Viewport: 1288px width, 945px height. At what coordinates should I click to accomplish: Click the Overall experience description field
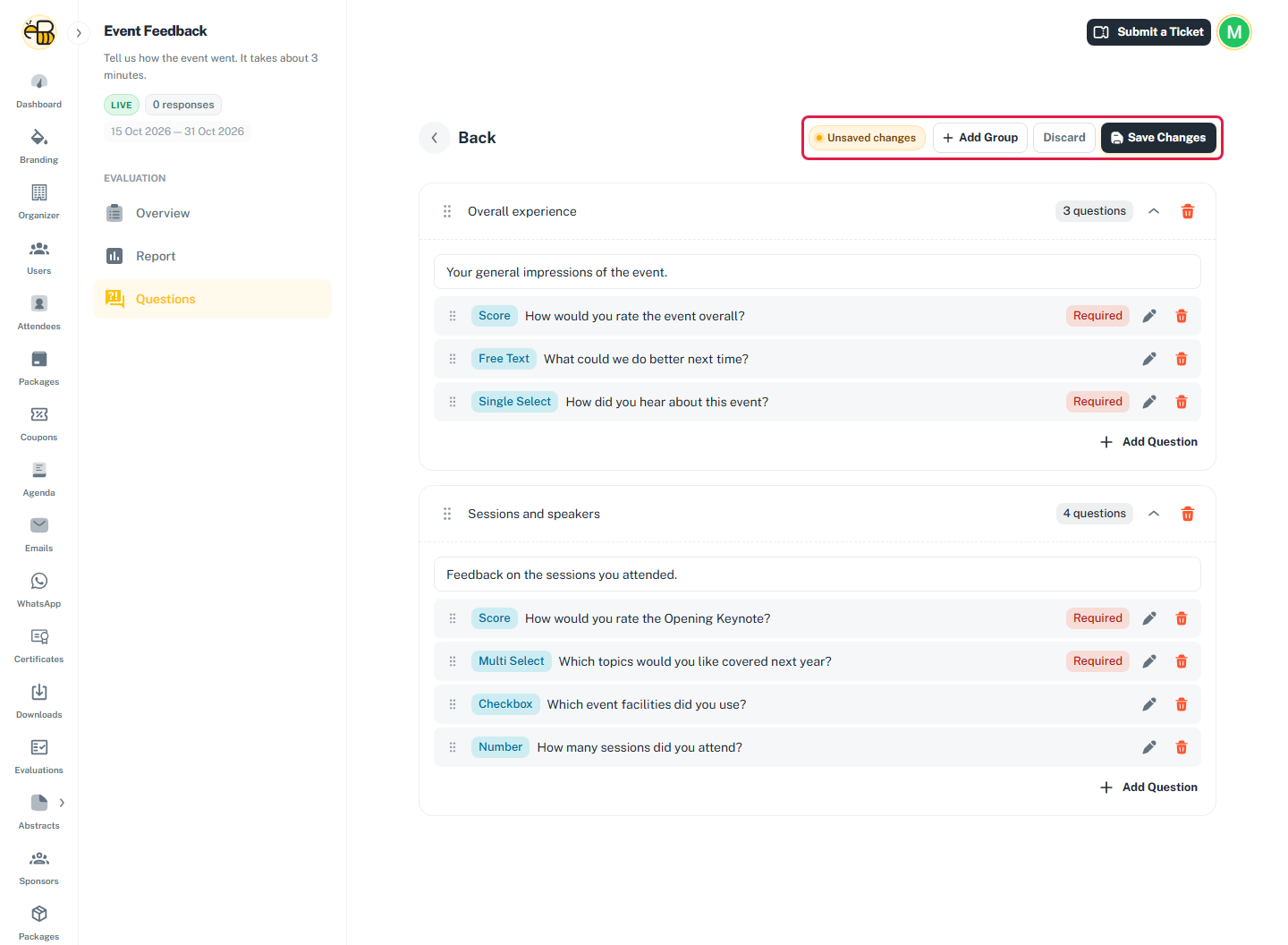(818, 272)
